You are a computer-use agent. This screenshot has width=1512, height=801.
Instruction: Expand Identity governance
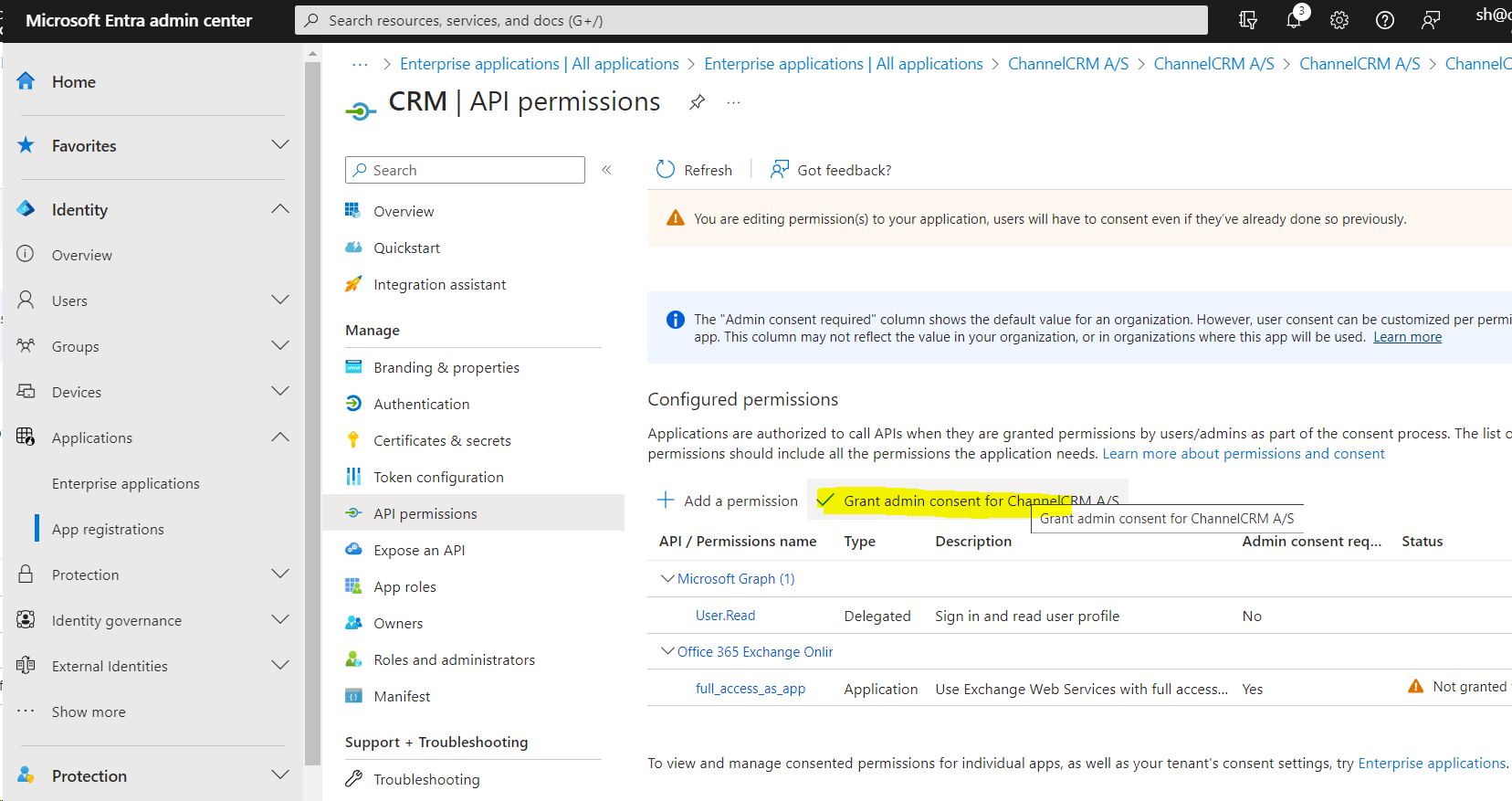[x=280, y=620]
